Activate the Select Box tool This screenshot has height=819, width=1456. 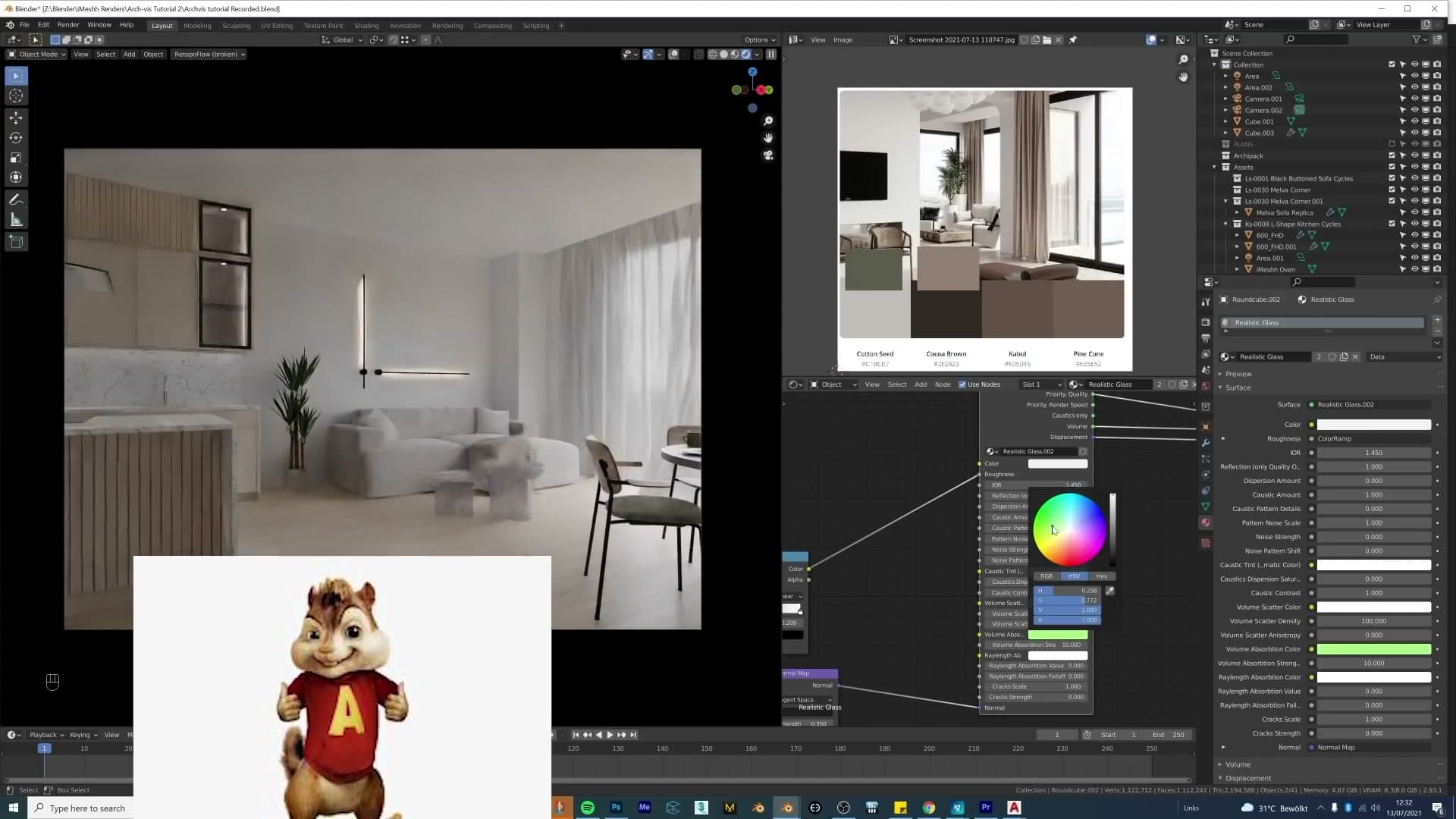point(16,76)
